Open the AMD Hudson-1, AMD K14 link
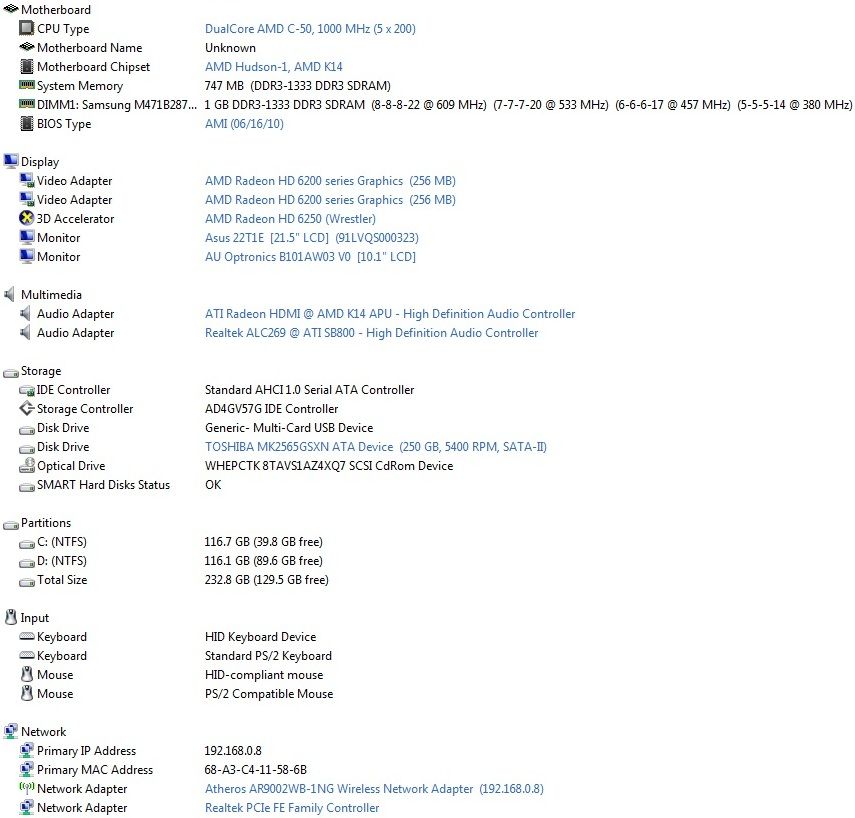Viewport: 855px width, 818px height. tap(273, 67)
